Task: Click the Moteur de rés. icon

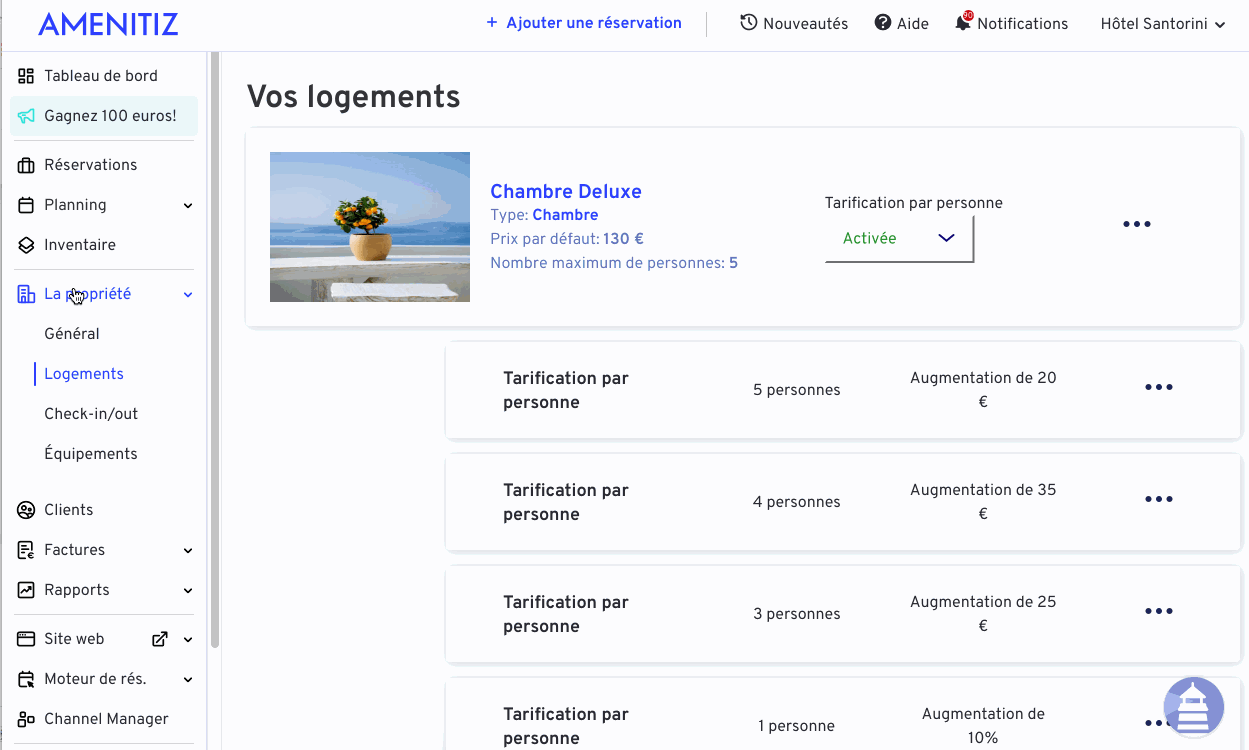Action: (26, 679)
